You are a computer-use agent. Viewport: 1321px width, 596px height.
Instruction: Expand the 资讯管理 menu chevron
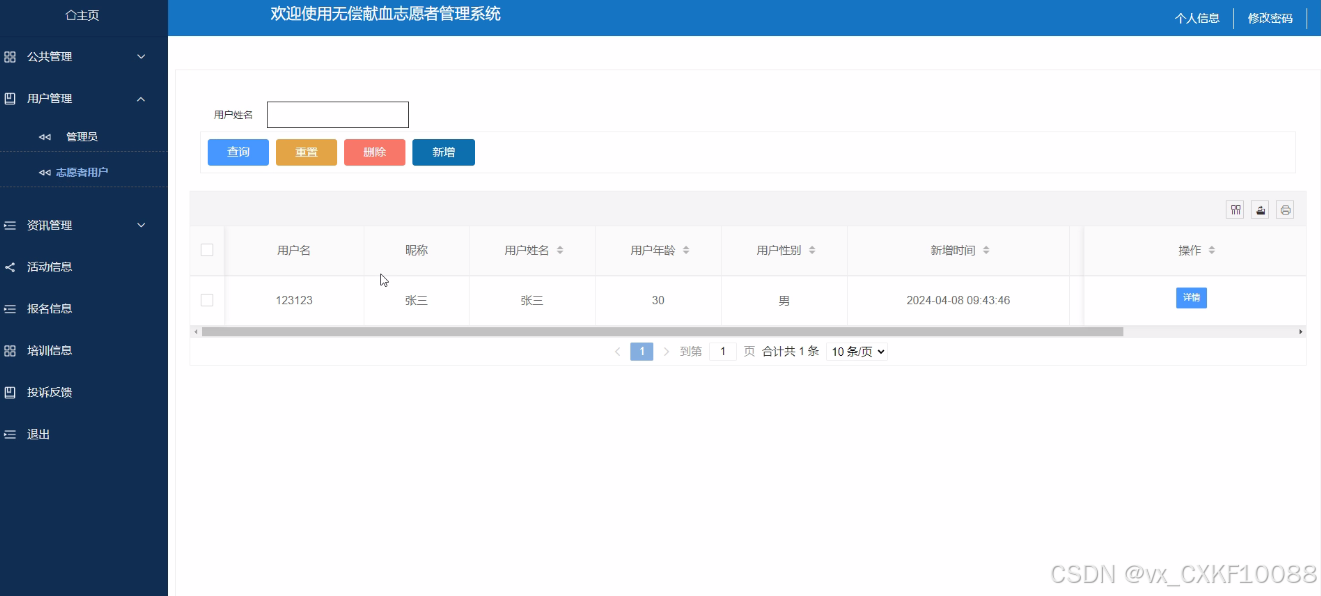(141, 226)
